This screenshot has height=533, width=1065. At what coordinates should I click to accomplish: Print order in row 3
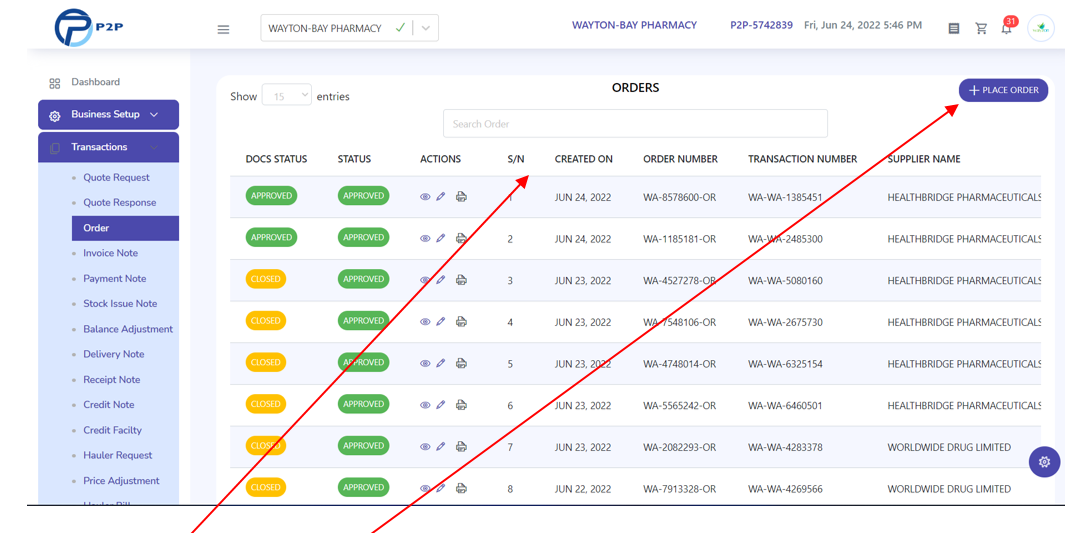tap(461, 280)
